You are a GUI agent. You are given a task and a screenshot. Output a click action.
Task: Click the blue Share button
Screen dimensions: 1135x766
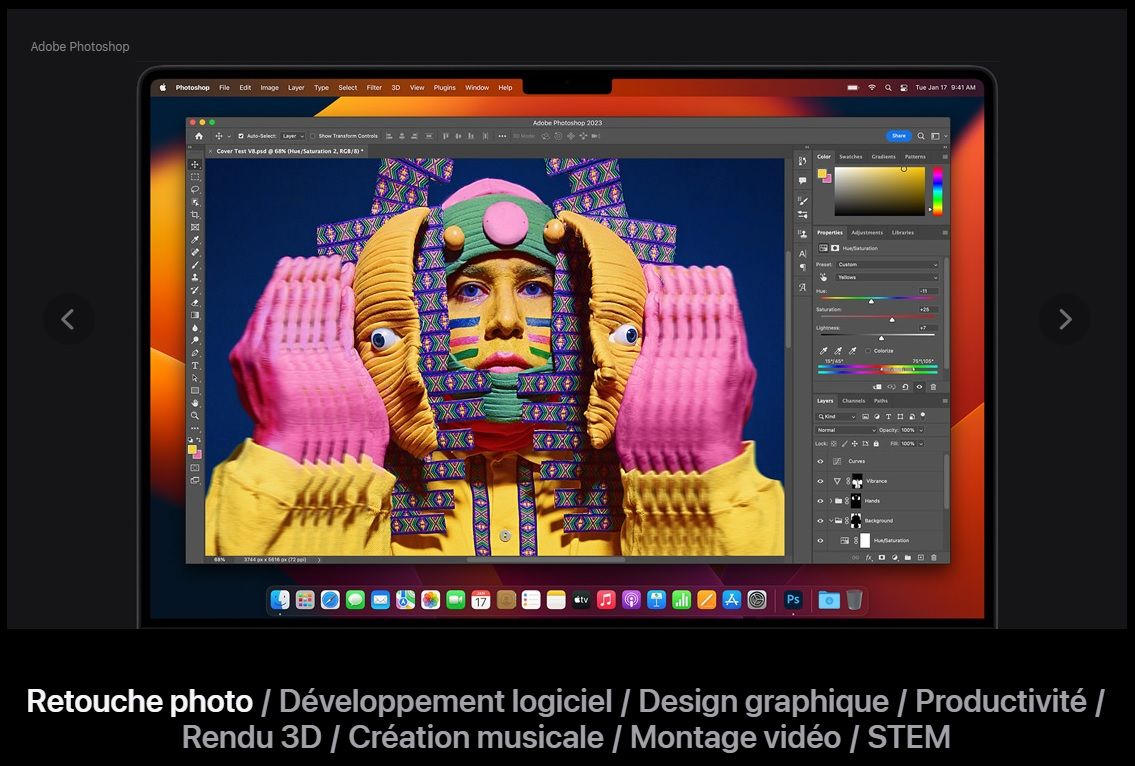pos(898,136)
